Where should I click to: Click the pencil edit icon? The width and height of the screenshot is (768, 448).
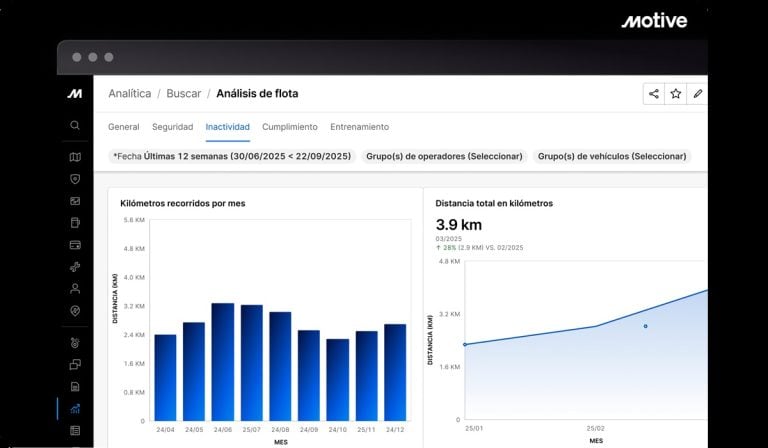698,94
